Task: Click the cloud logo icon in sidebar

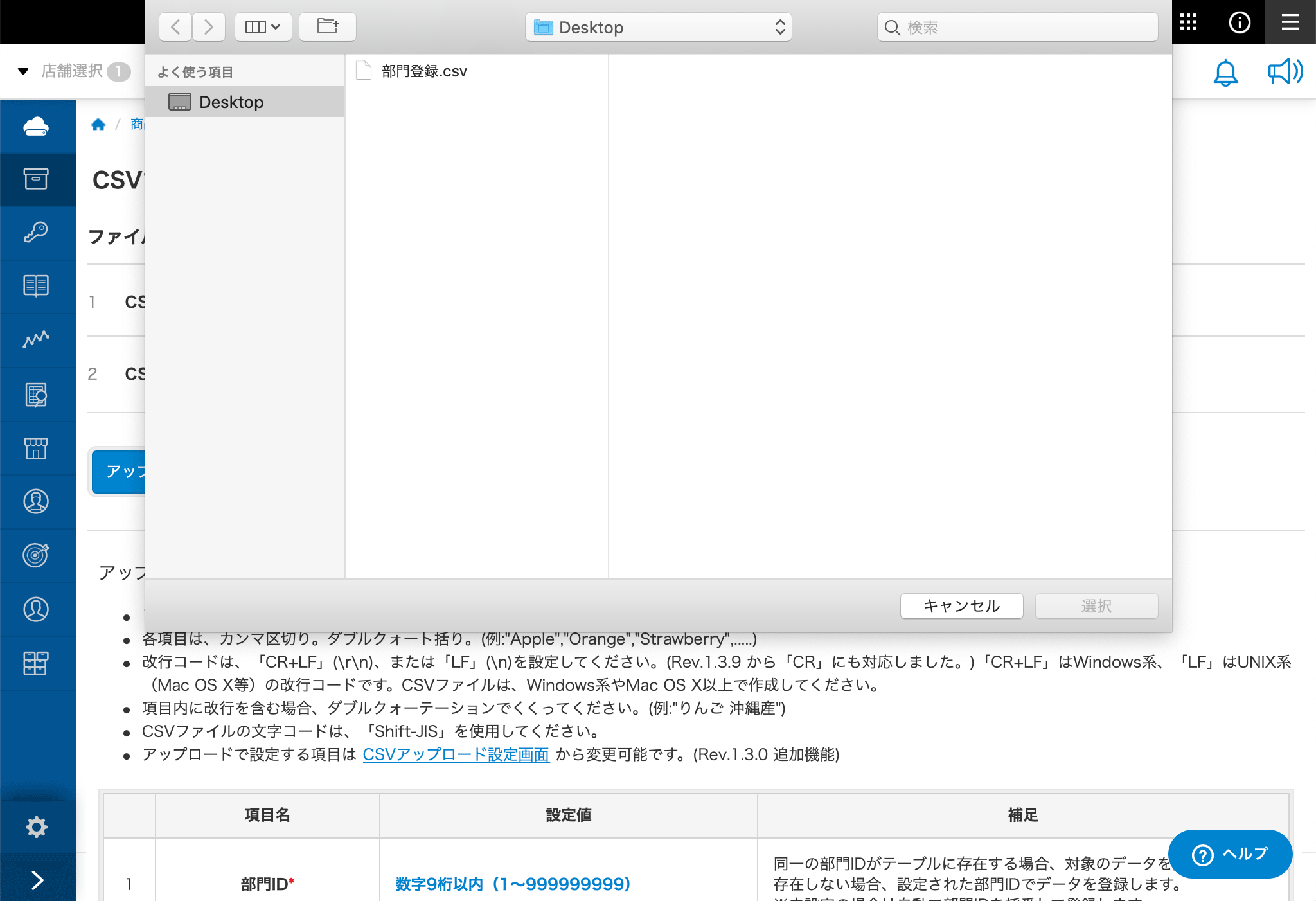Action: click(x=37, y=126)
